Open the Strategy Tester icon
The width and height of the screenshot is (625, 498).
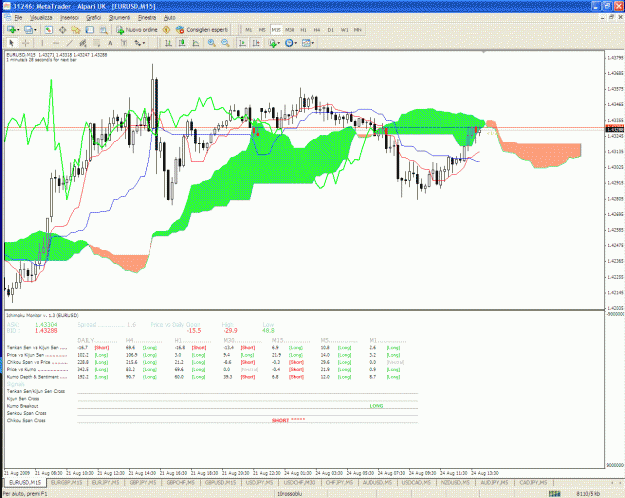click(103, 30)
